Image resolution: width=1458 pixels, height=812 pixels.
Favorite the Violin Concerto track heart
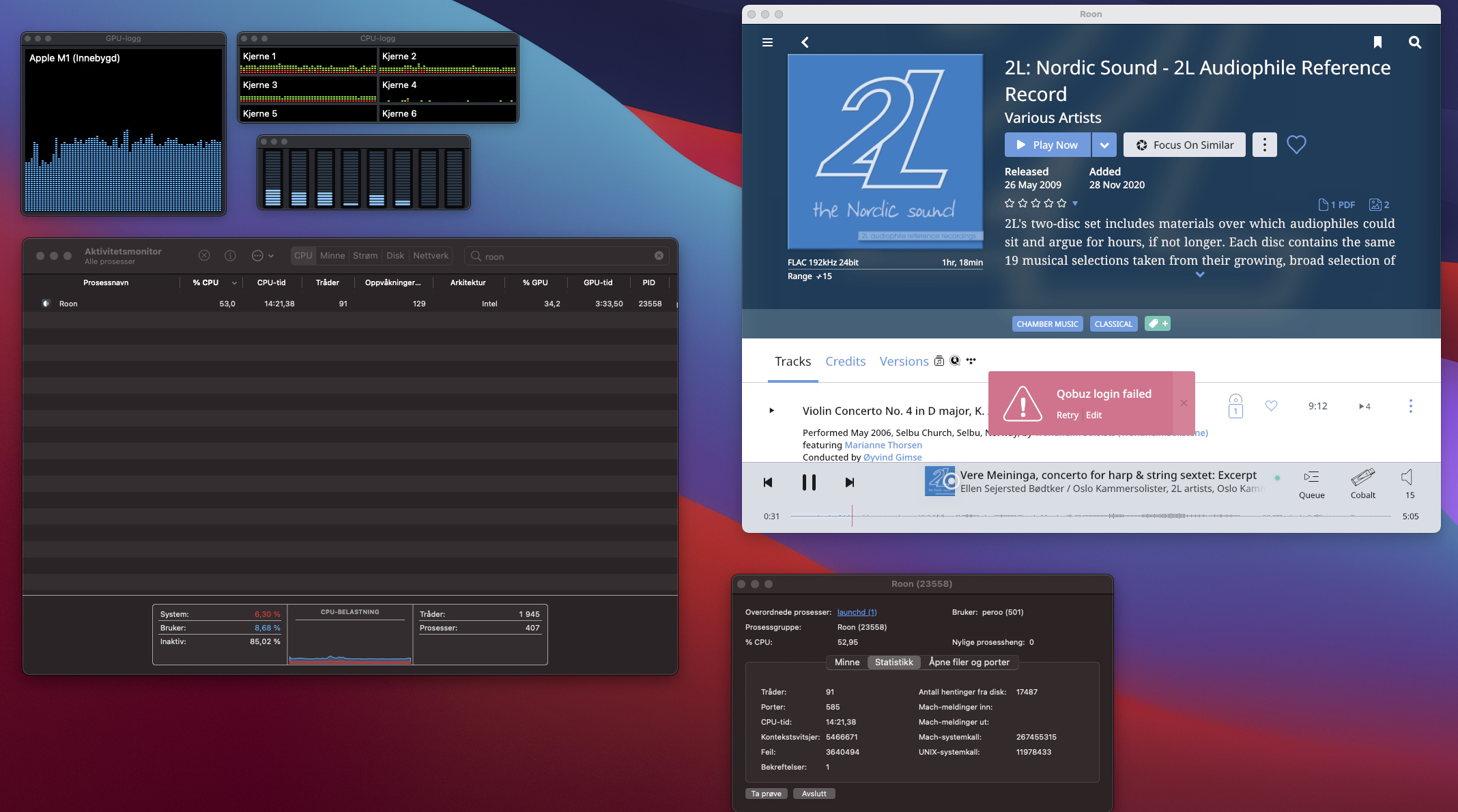pyautogui.click(x=1271, y=406)
